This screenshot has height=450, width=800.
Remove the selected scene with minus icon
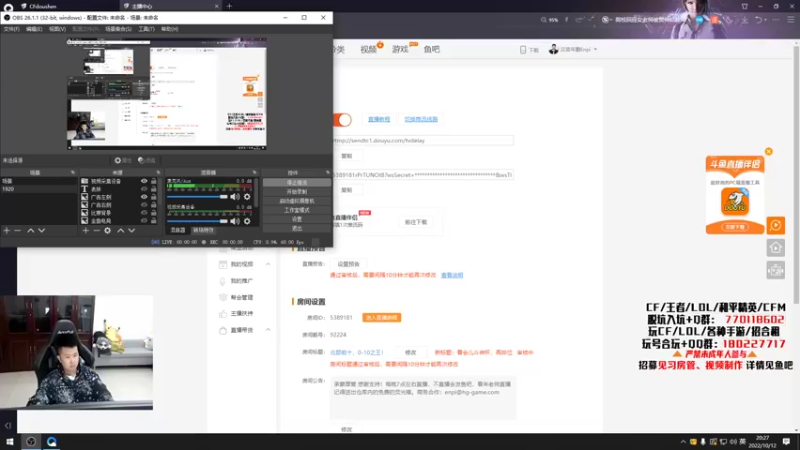tap(17, 231)
